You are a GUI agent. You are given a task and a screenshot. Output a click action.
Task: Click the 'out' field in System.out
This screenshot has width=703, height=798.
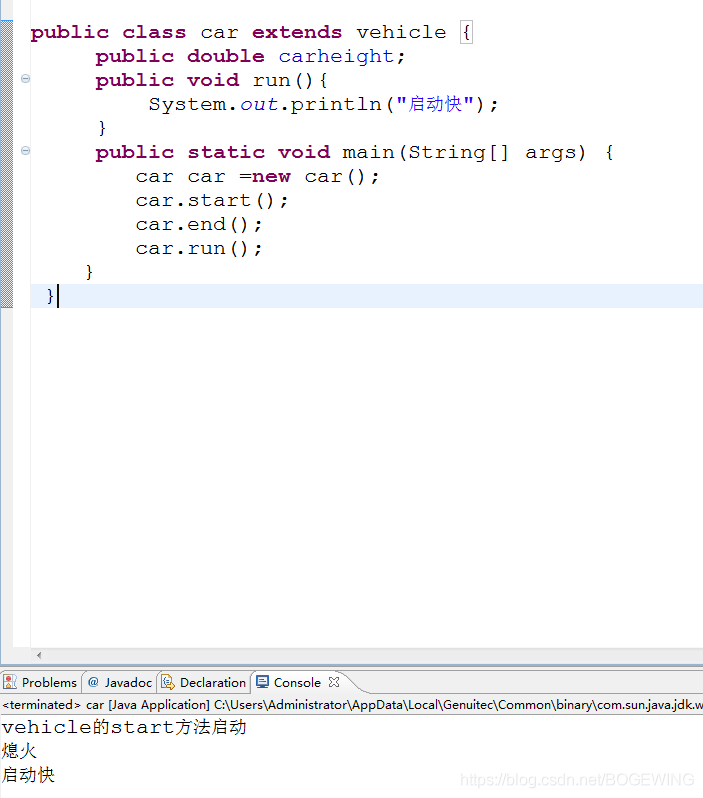point(259,104)
